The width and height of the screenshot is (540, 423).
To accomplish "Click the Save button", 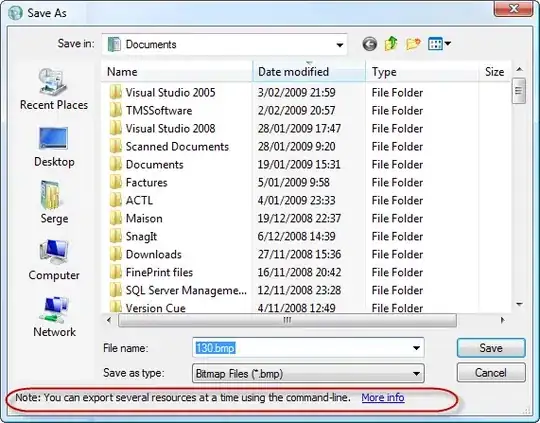I will pos(491,348).
